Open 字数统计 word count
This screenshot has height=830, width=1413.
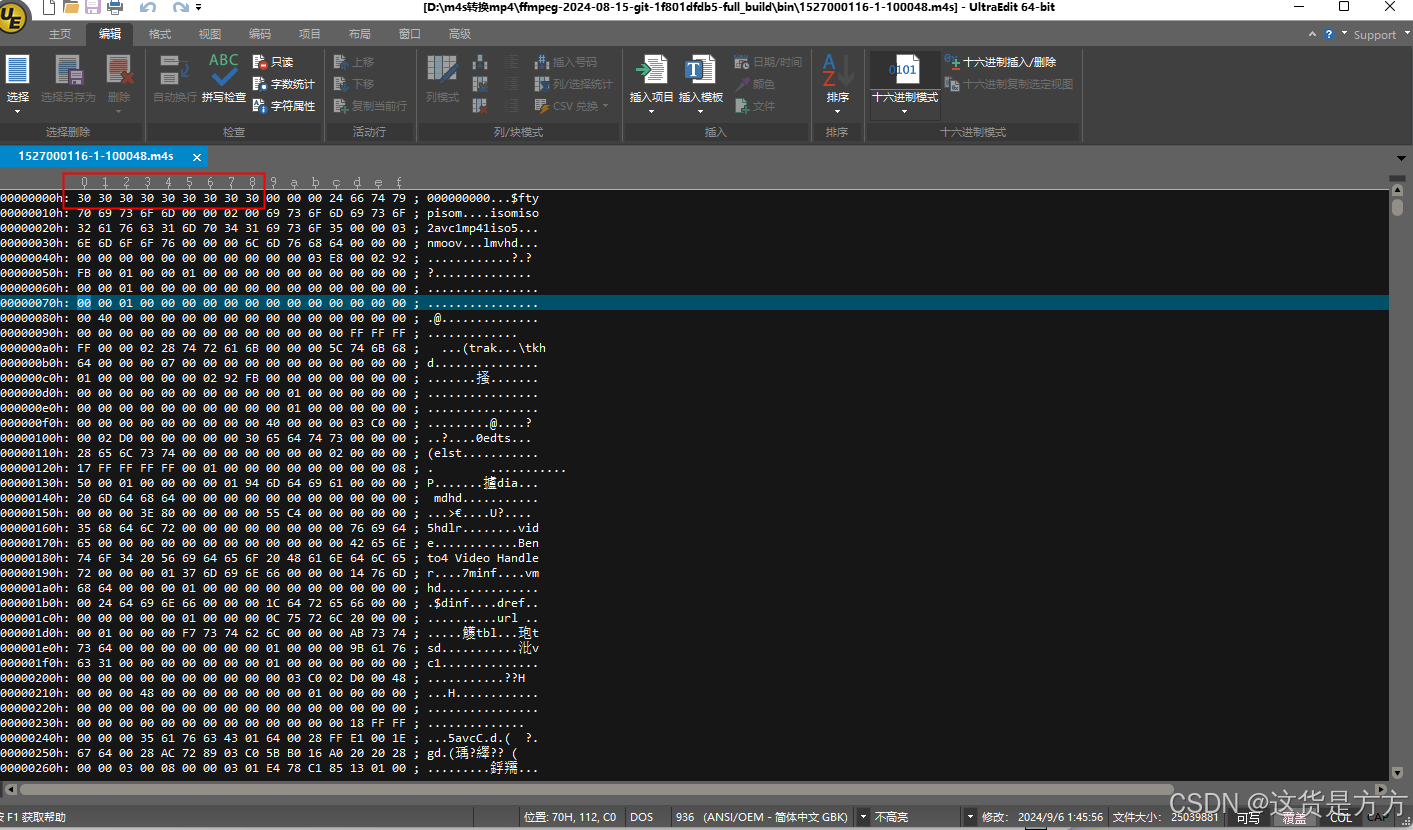point(284,84)
